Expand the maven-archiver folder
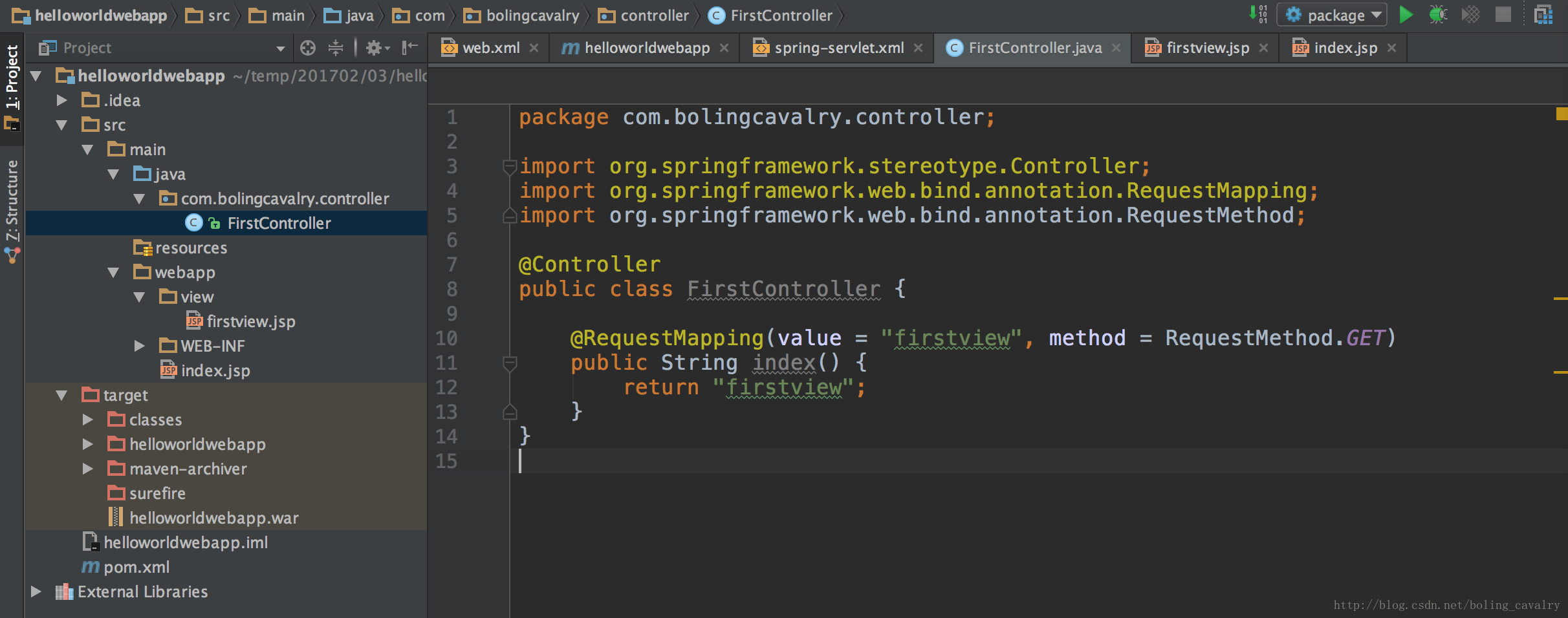This screenshot has height=618, width=1568. pos(88,469)
